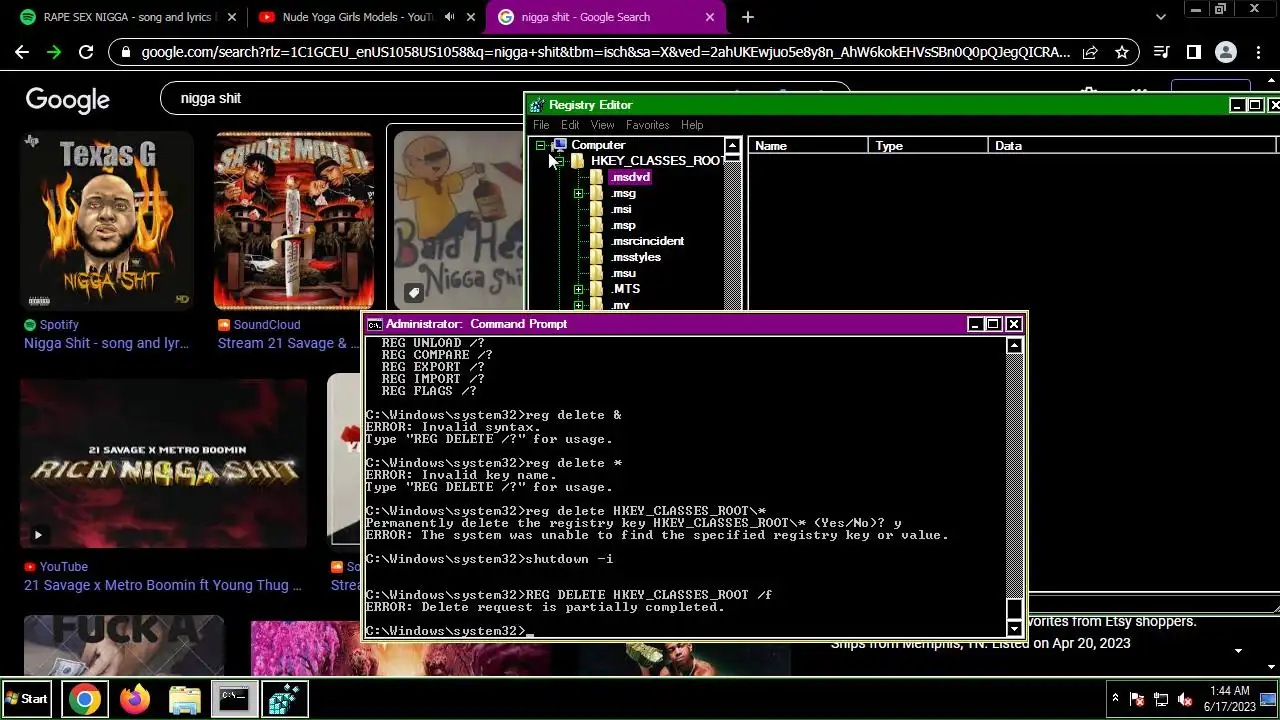
Task: Open Chrome's tab search dropdown
Action: [x=1161, y=17]
